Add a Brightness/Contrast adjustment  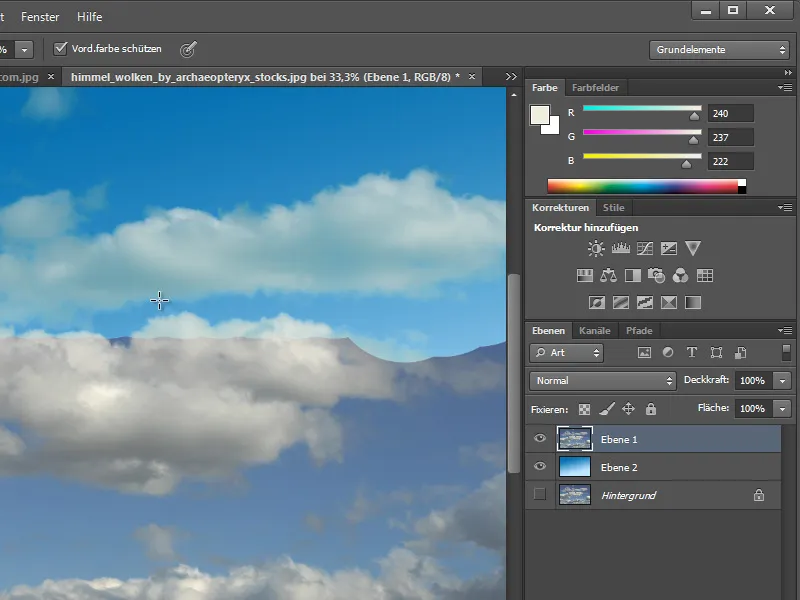click(596, 249)
